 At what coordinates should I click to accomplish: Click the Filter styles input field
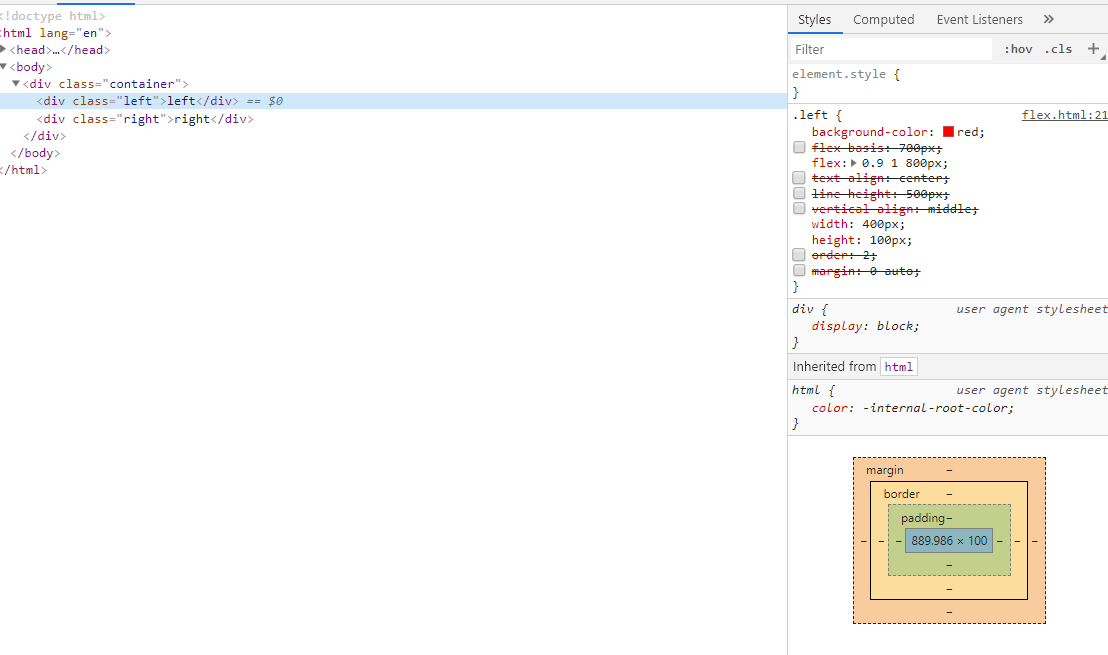click(892, 49)
